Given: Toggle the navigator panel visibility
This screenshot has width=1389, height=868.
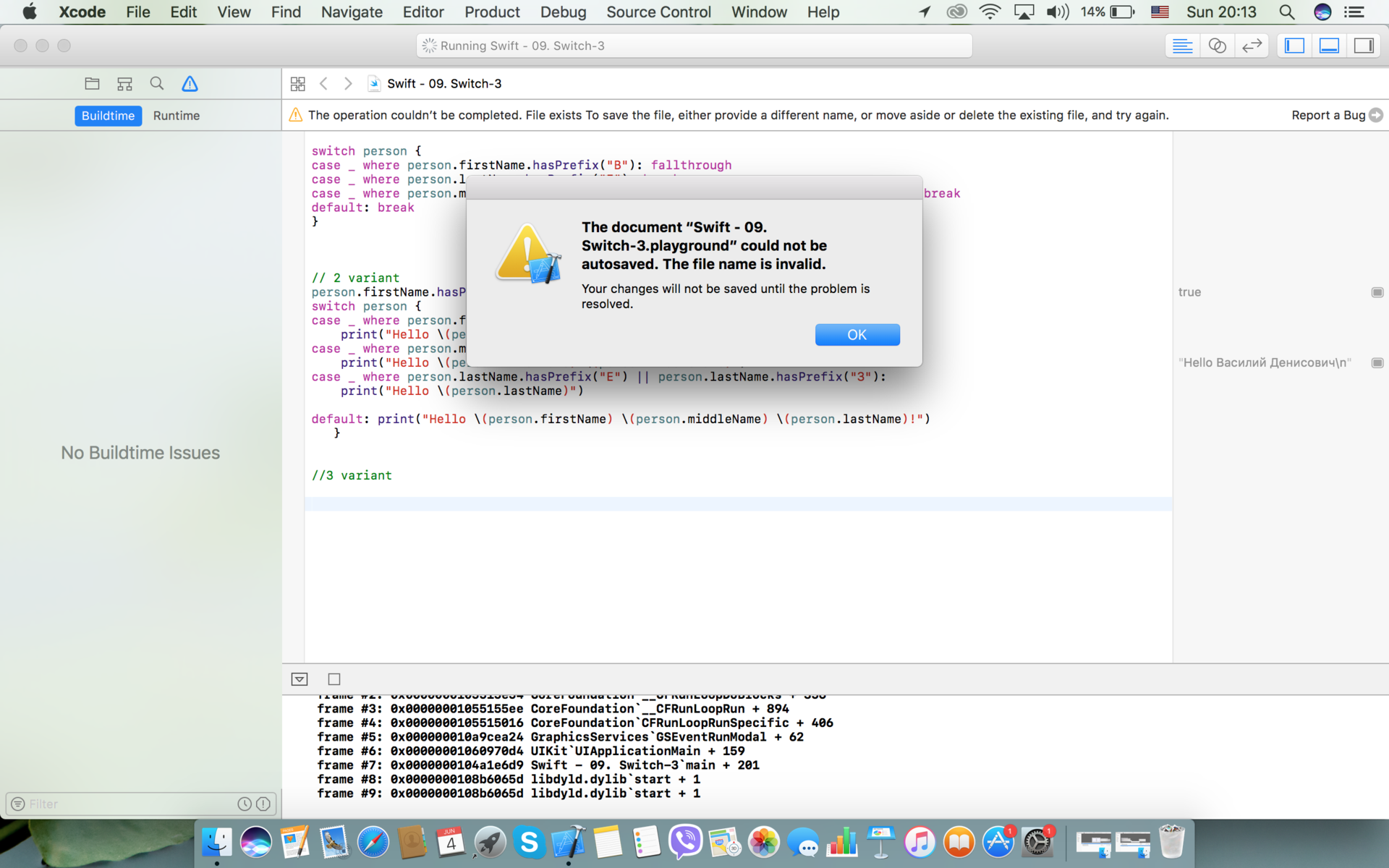Looking at the screenshot, I should [x=1294, y=46].
